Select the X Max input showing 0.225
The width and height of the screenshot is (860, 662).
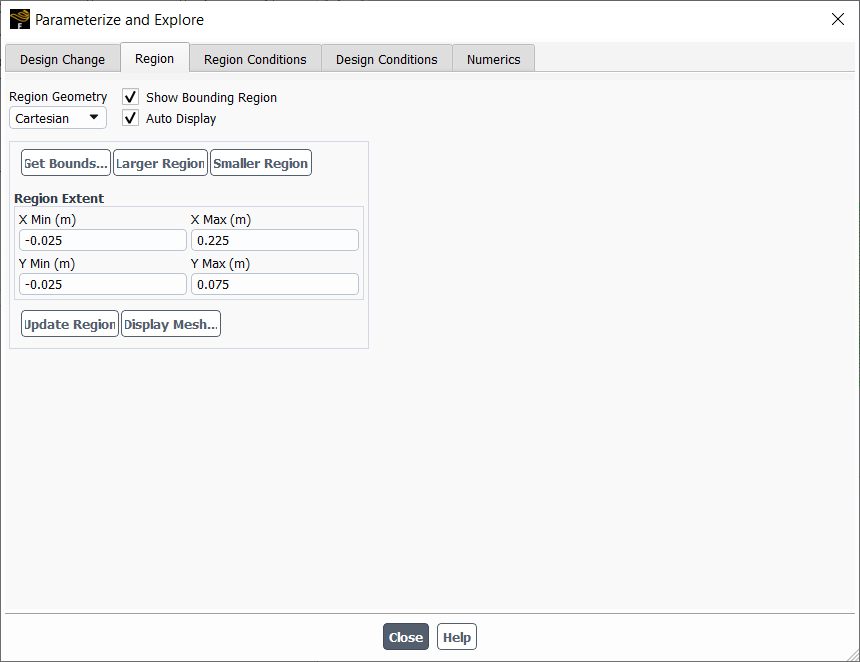(x=274, y=239)
